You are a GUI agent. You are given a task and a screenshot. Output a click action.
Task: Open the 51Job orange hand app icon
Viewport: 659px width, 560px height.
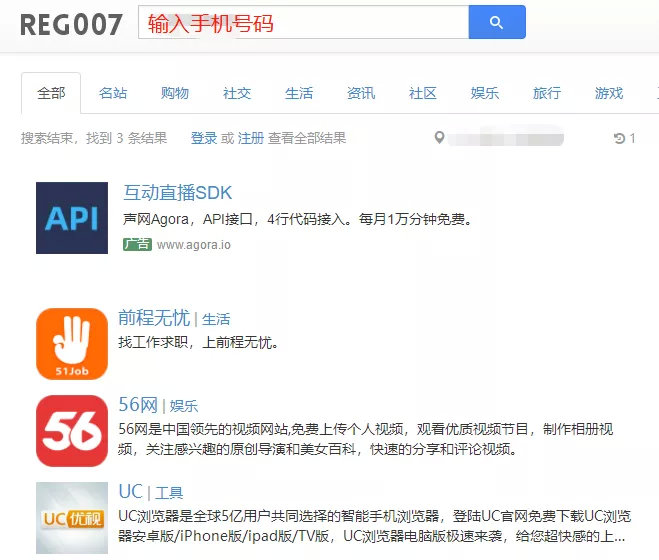point(72,344)
